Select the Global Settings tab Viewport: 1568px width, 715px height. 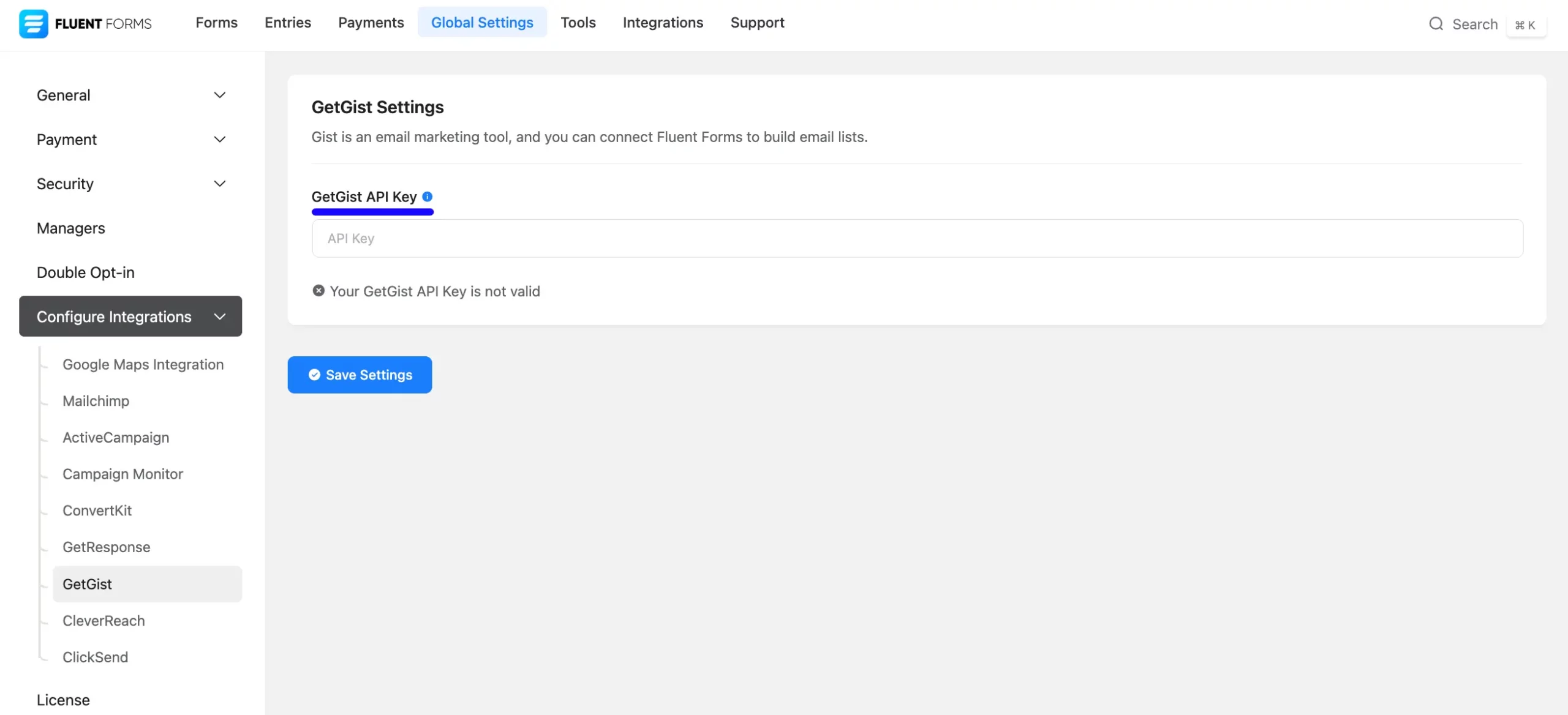(482, 23)
